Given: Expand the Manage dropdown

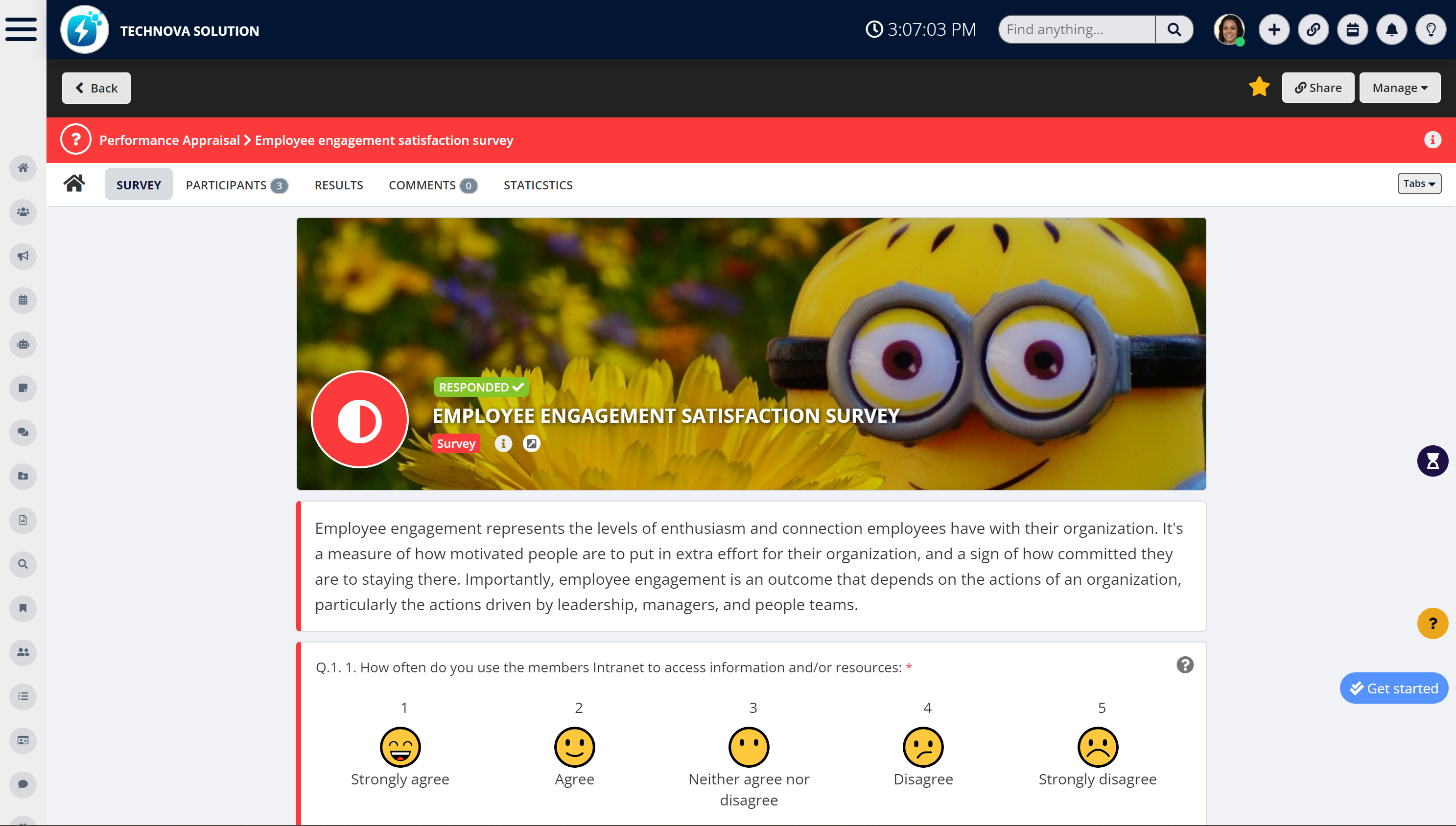Looking at the screenshot, I should coord(1399,88).
